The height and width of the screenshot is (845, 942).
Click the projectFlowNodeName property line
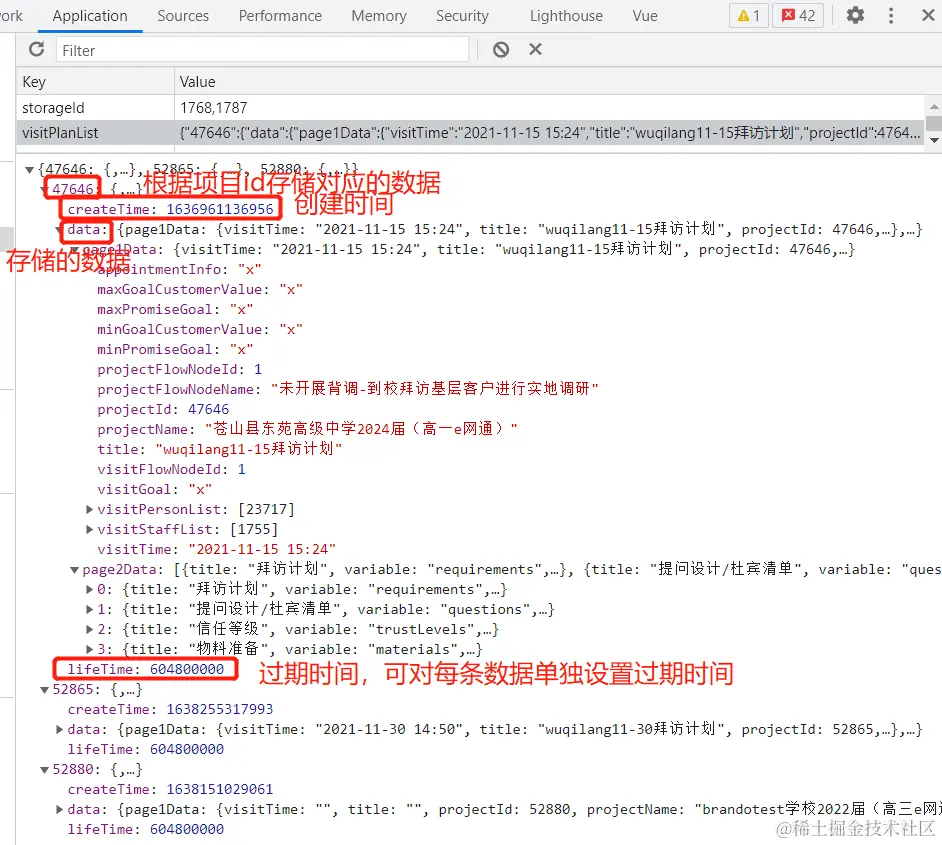tap(348, 389)
